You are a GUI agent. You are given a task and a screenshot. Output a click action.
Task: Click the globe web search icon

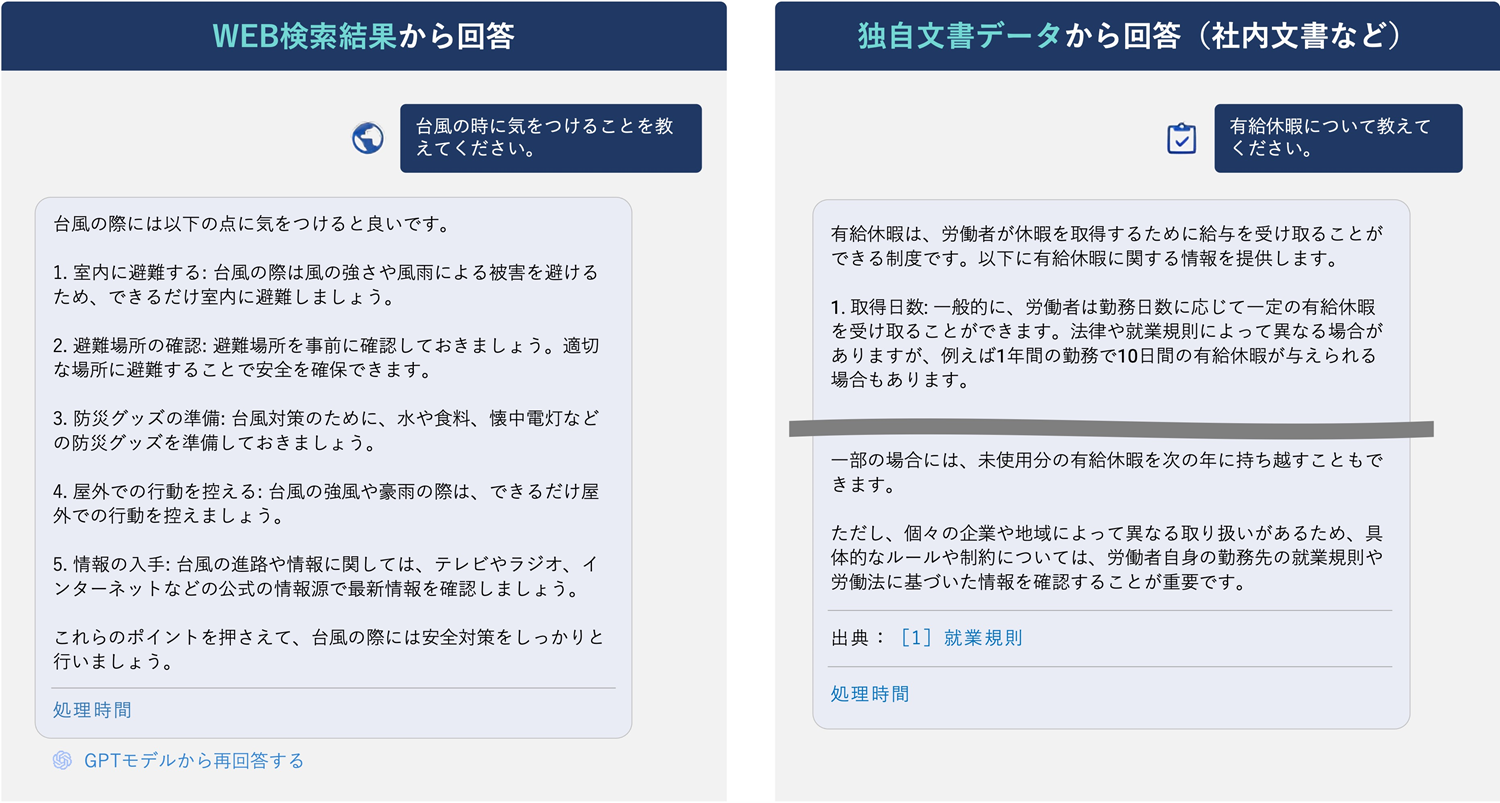click(x=368, y=138)
